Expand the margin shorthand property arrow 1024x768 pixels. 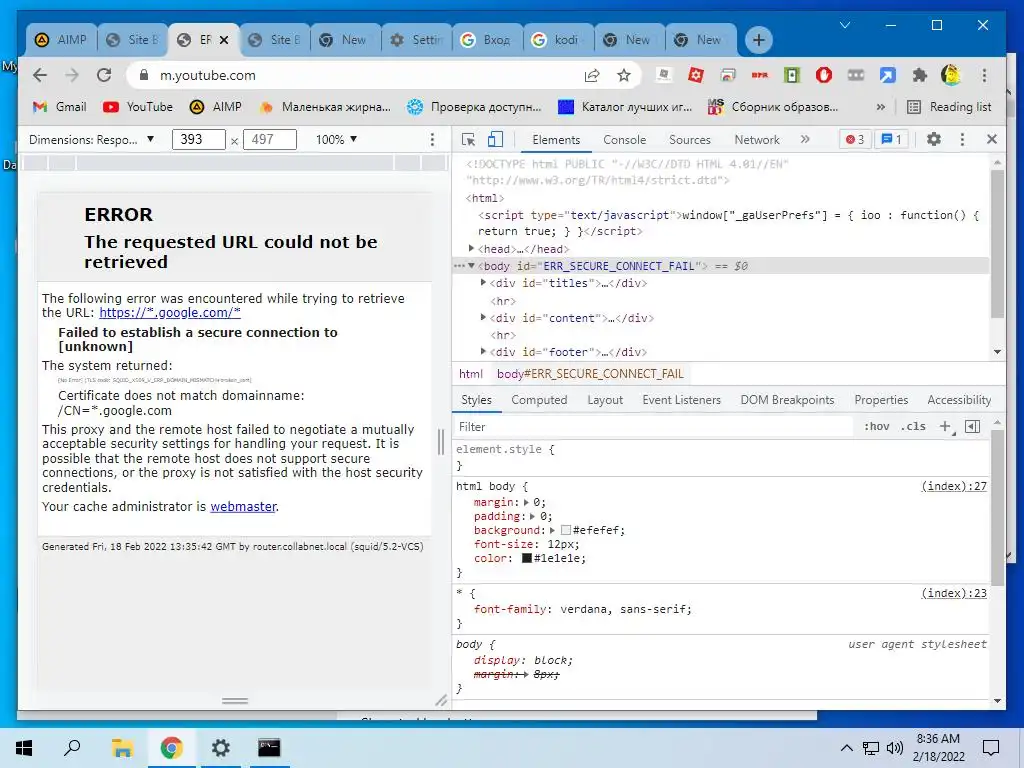[x=526, y=502]
